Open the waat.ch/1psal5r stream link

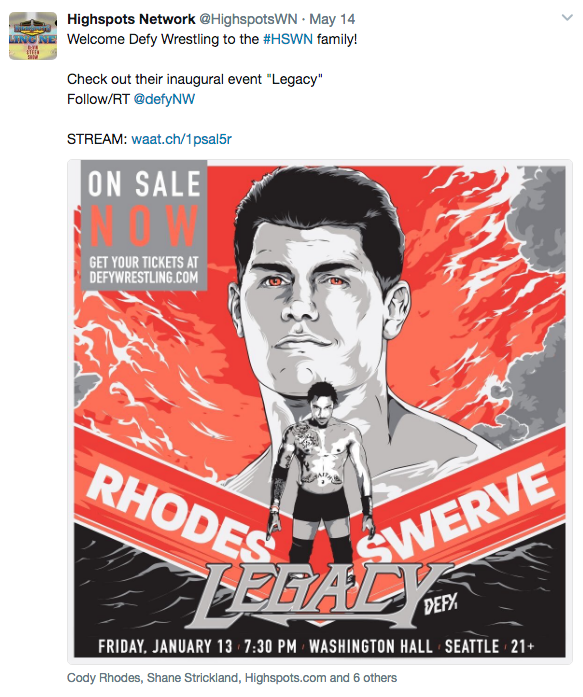click(x=182, y=139)
